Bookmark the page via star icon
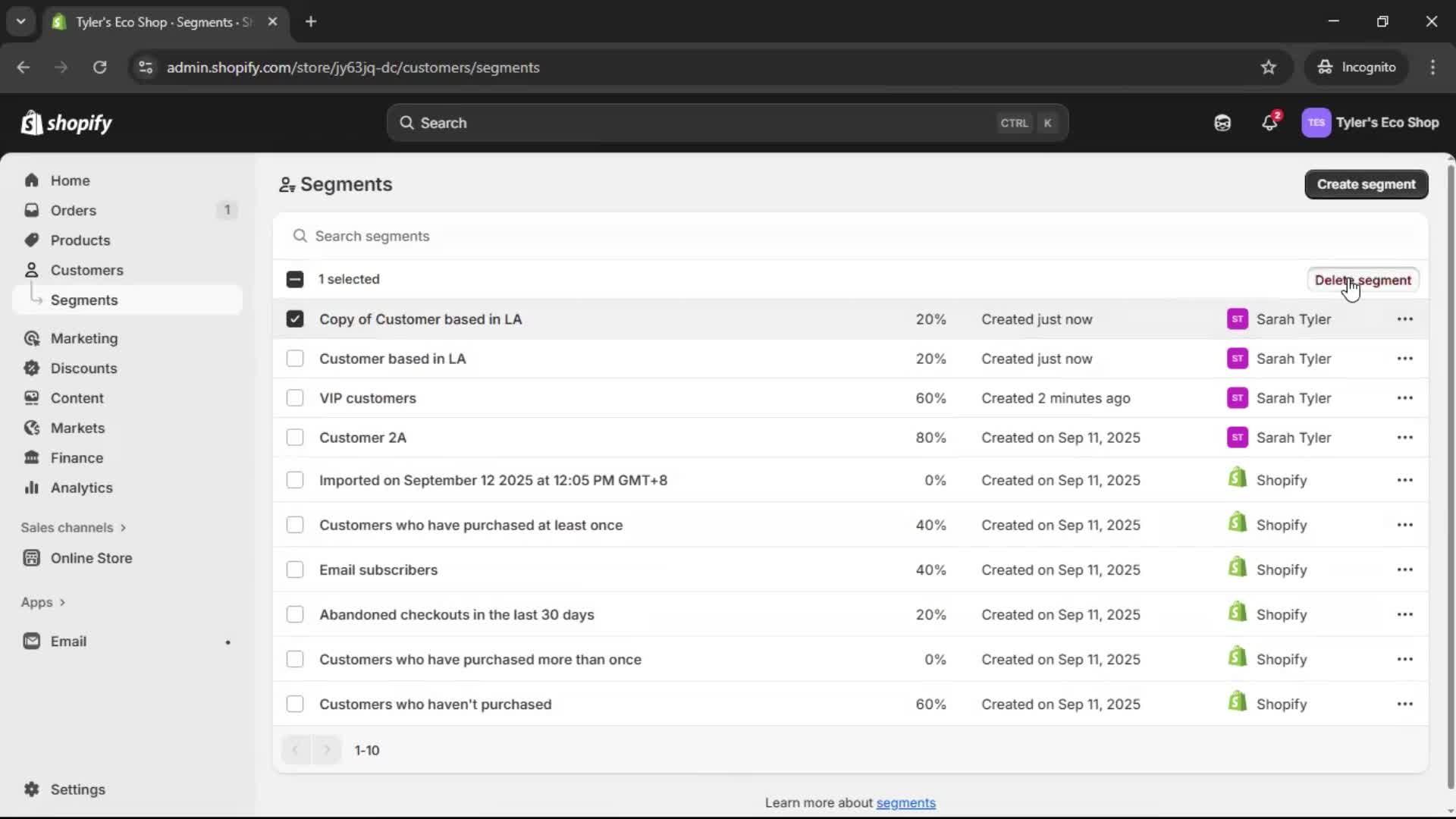The width and height of the screenshot is (1456, 819). tap(1269, 67)
